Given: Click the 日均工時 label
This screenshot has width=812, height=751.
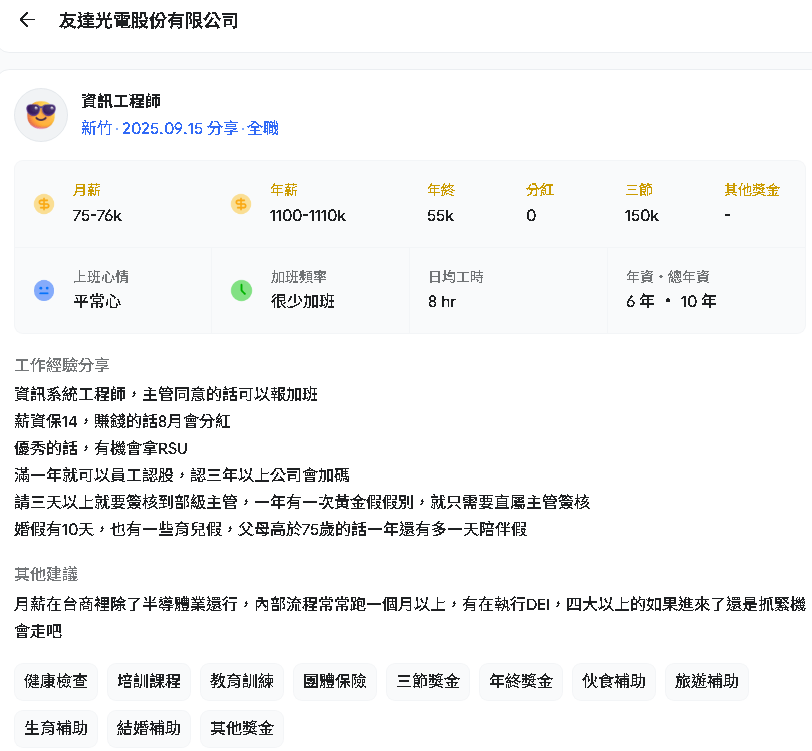Looking at the screenshot, I should point(456,277).
